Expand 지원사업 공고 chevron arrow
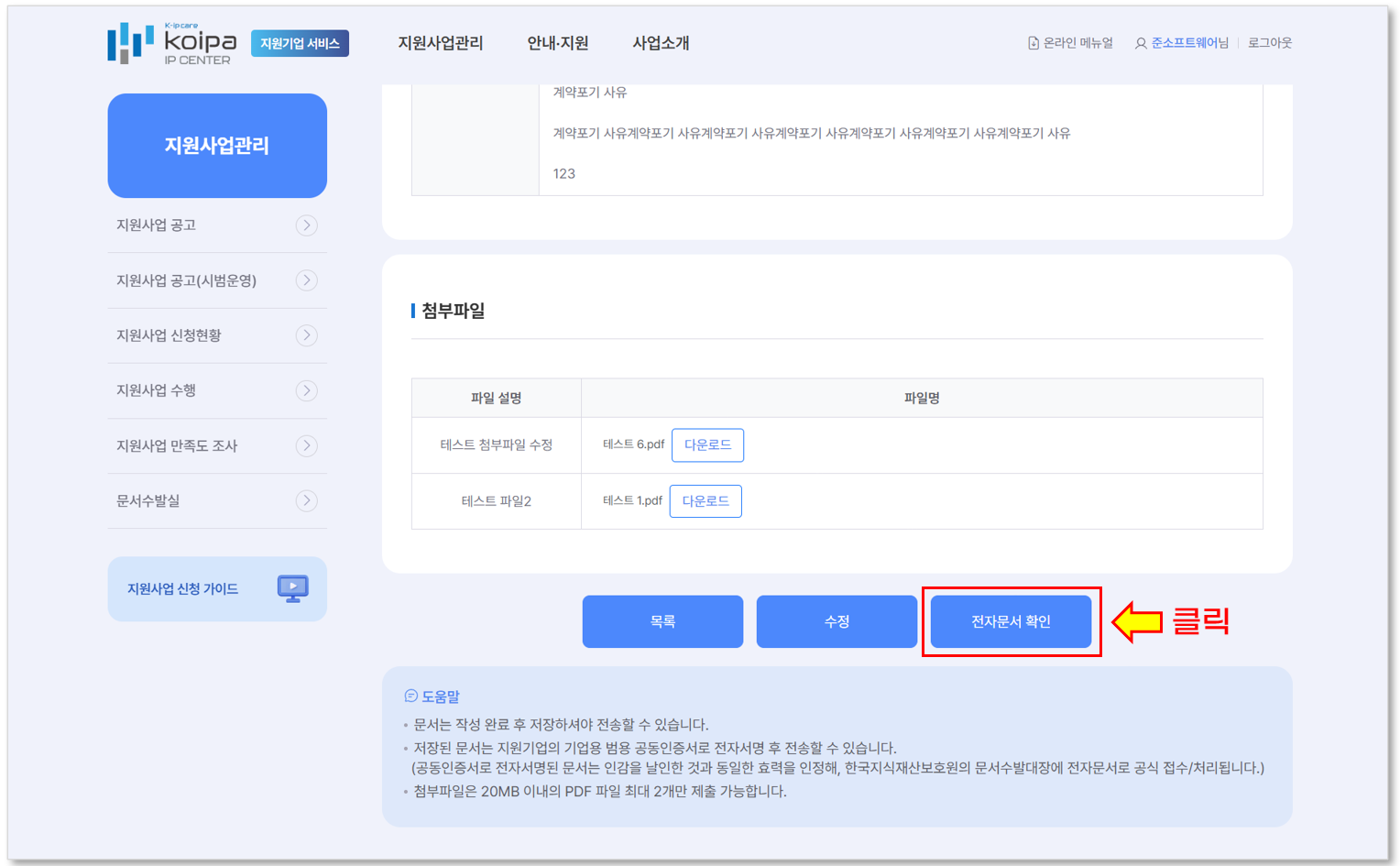This screenshot has width=1400, height=866. [x=307, y=225]
